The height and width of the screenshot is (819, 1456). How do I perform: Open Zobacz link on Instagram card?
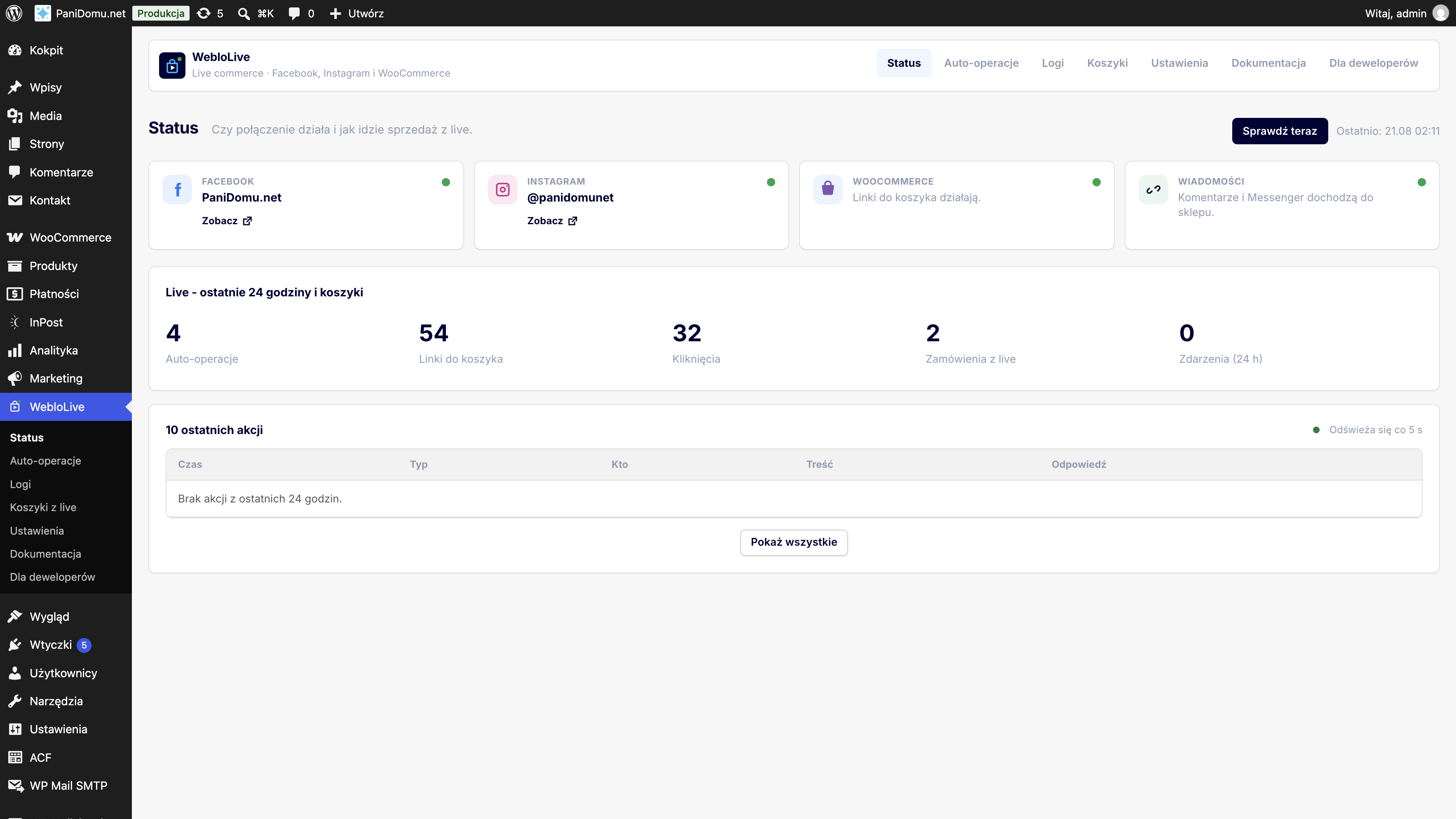(552, 221)
